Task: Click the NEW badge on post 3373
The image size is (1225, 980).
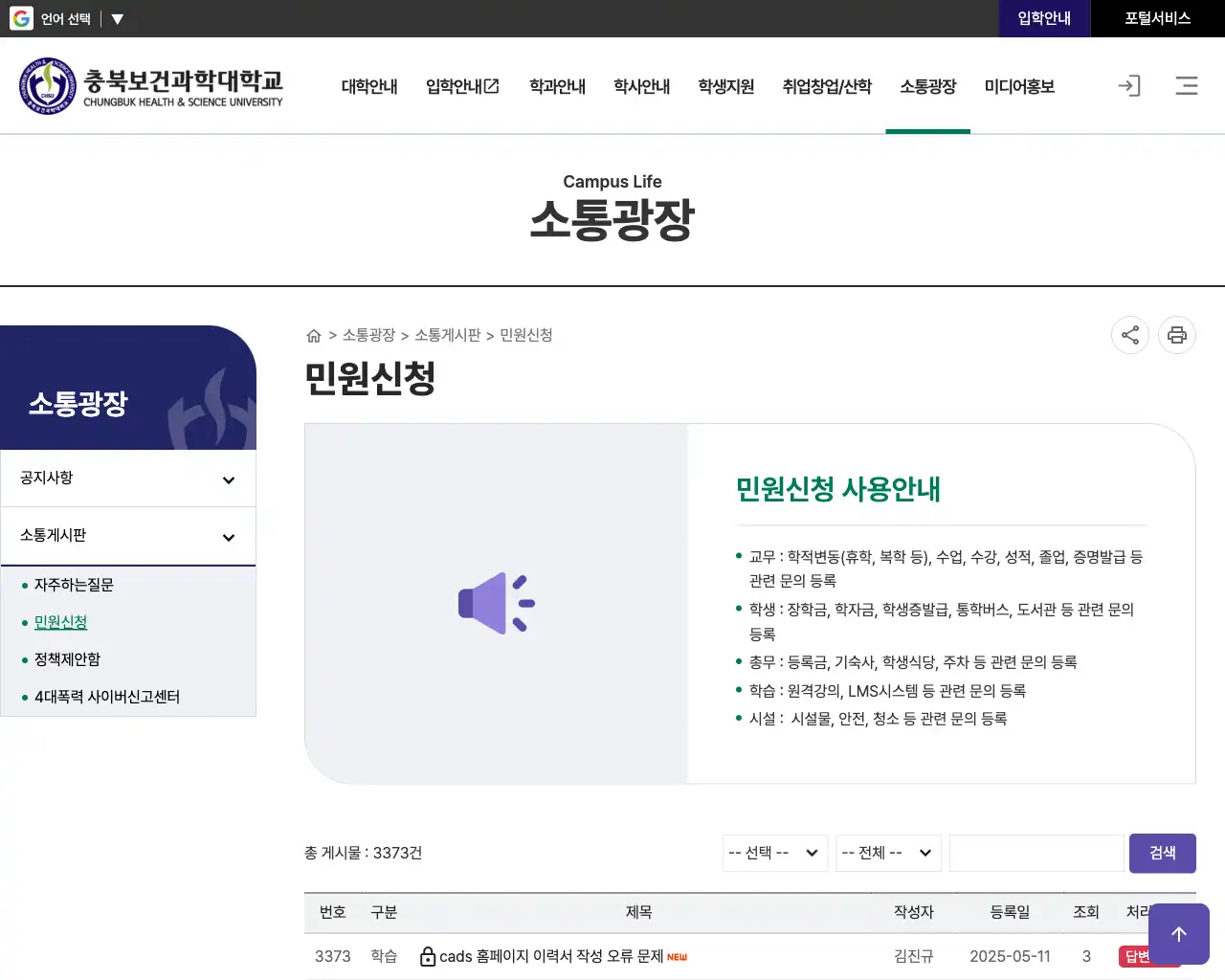Action: (677, 957)
